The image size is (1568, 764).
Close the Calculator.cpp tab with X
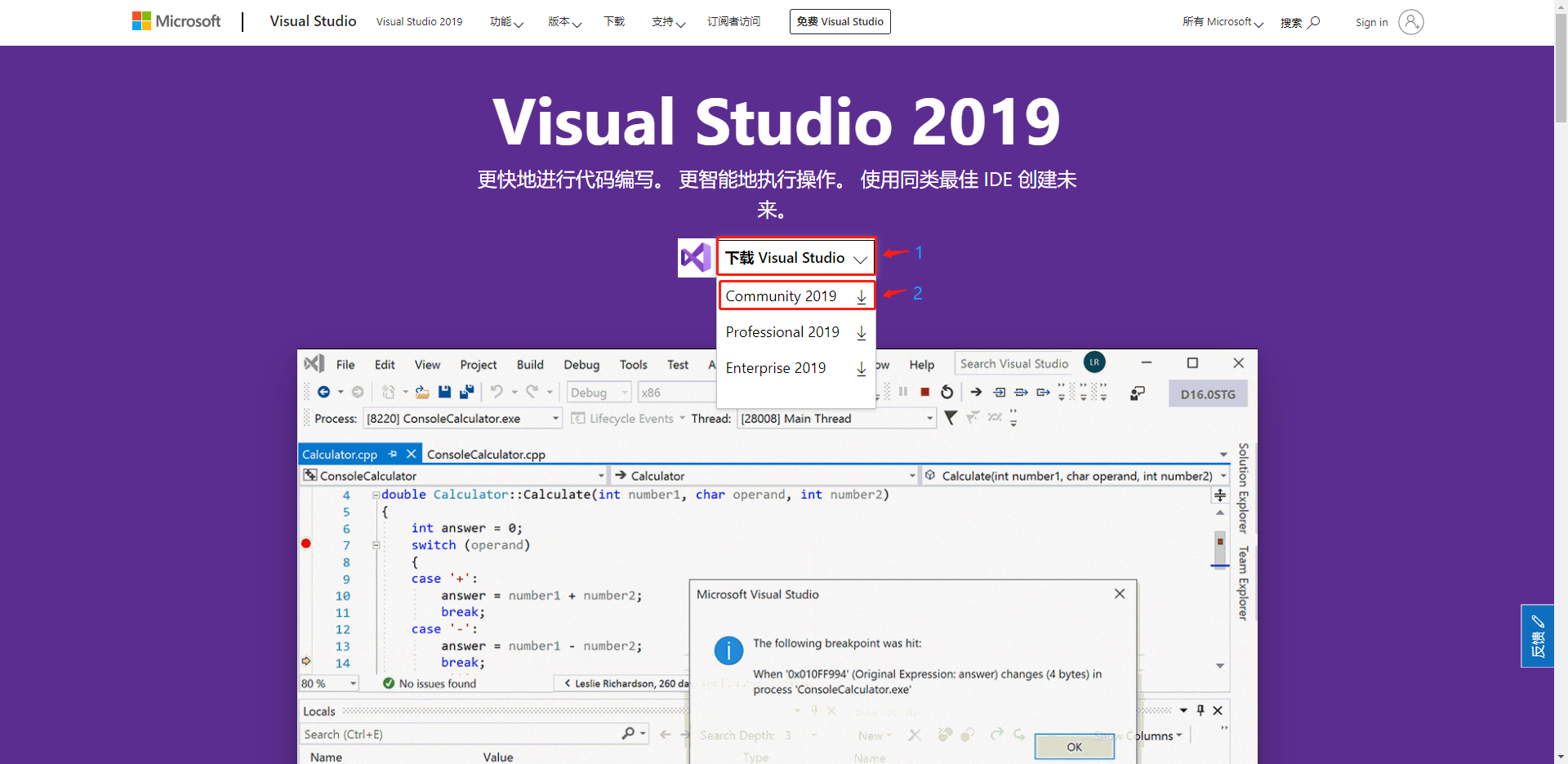coord(411,454)
